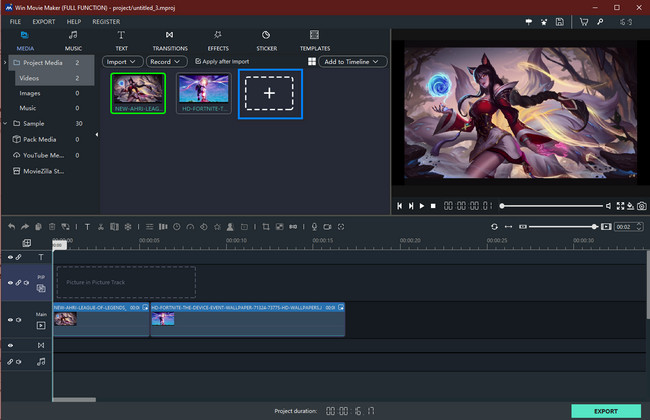Viewport: 650px width, 420px height.
Task: Toggle the Apply after import checkbox
Action: [198, 61]
